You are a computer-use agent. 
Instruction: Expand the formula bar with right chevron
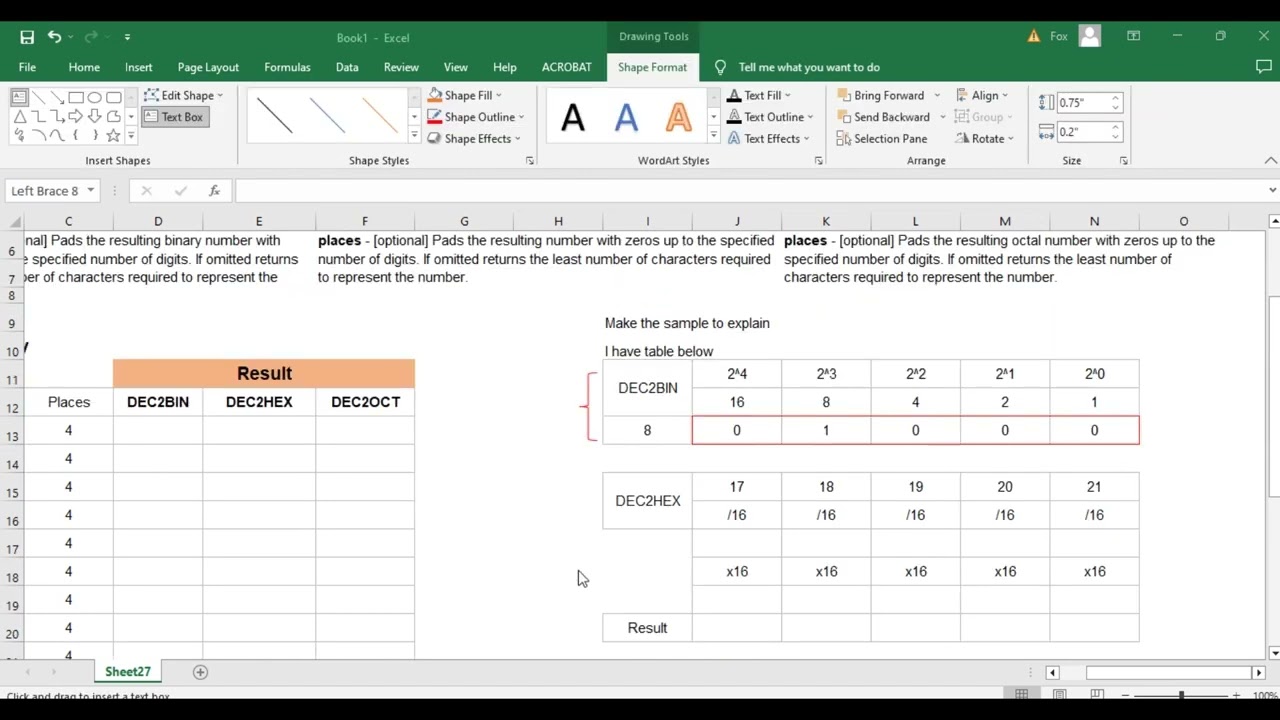pos(1272,190)
